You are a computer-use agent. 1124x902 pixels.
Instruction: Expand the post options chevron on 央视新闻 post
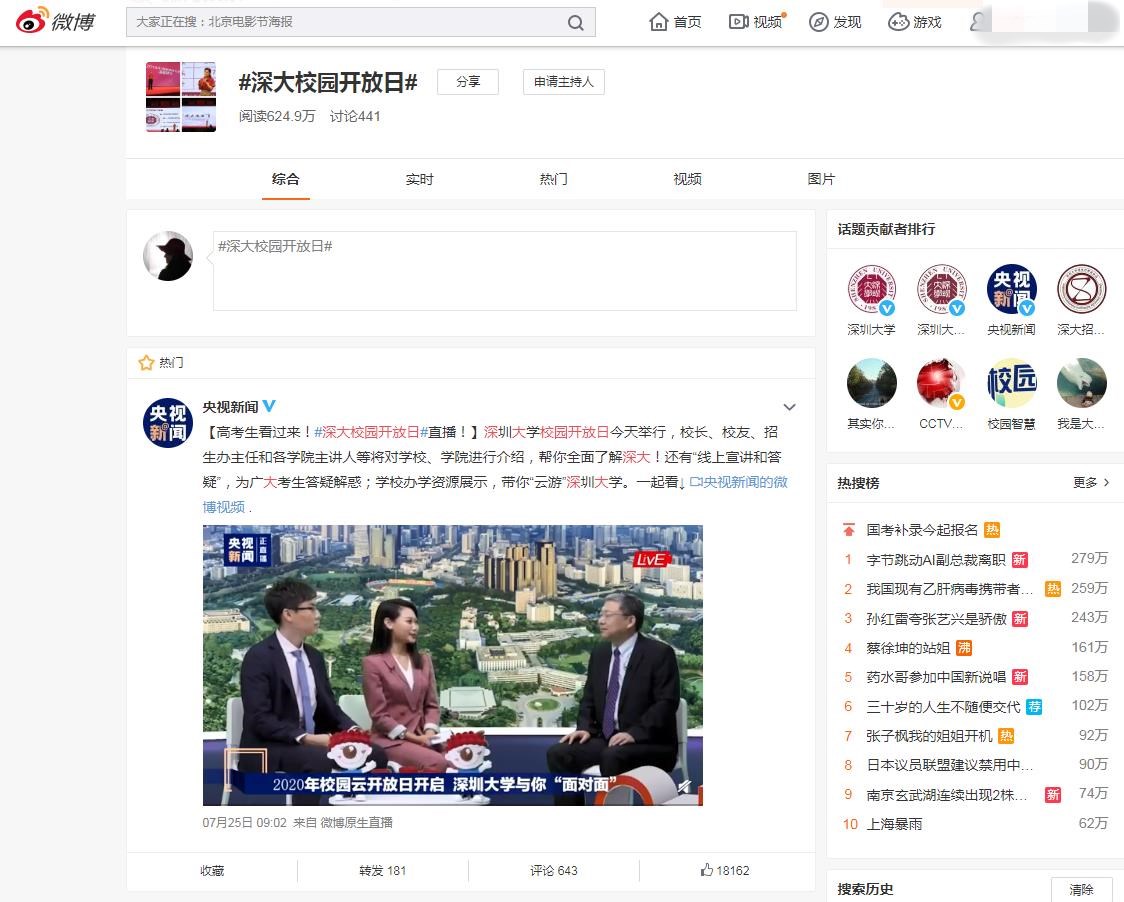tap(790, 406)
